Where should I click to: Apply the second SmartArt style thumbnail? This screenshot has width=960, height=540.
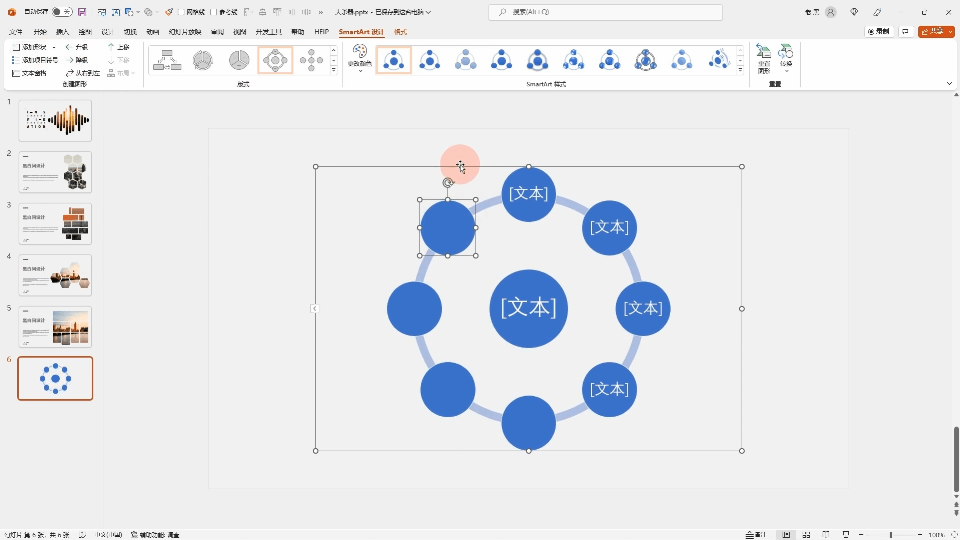[x=430, y=60]
